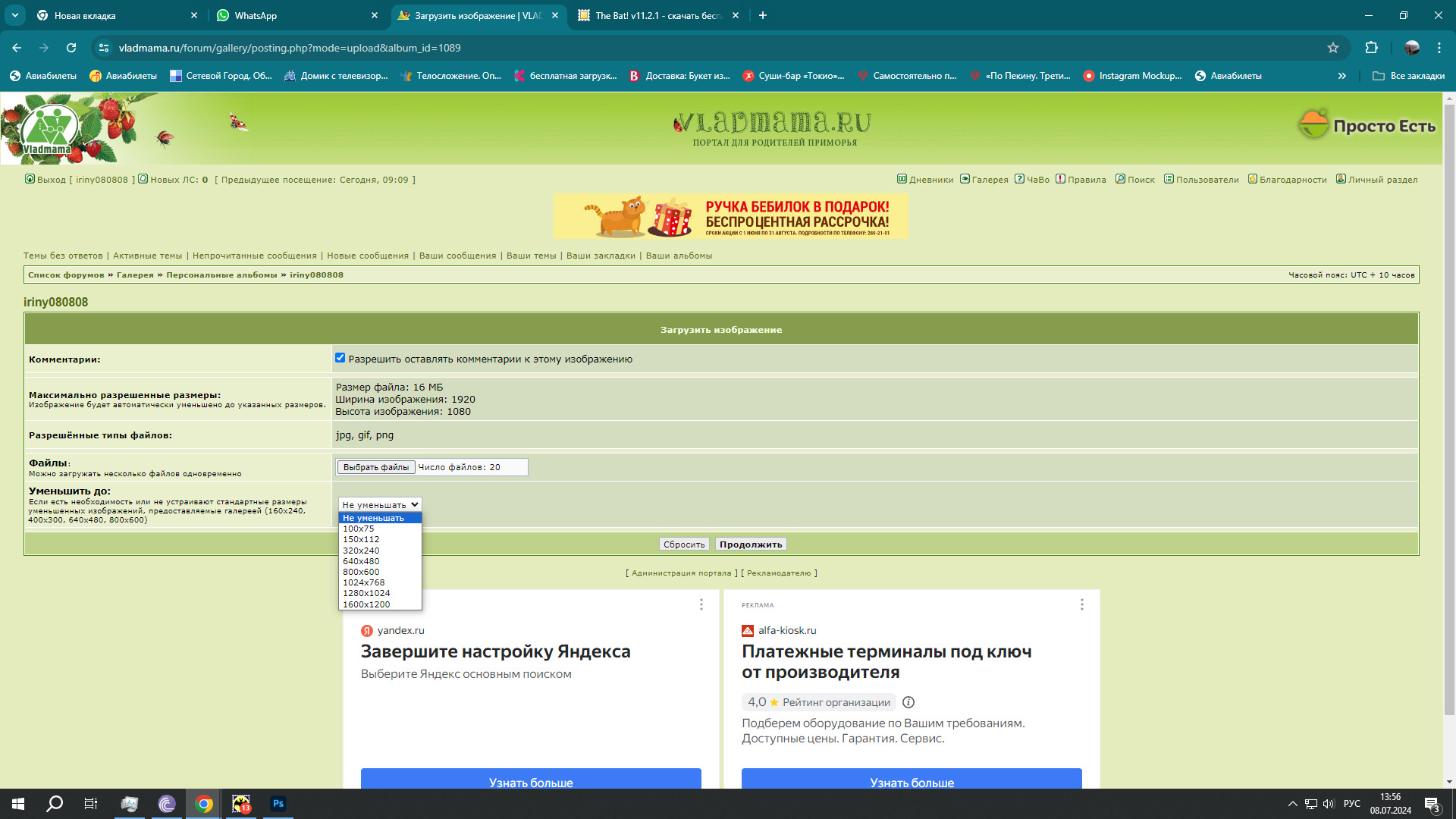Open the Галерея menu item
Viewport: 1456px width, 819px height.
pyautogui.click(x=984, y=180)
